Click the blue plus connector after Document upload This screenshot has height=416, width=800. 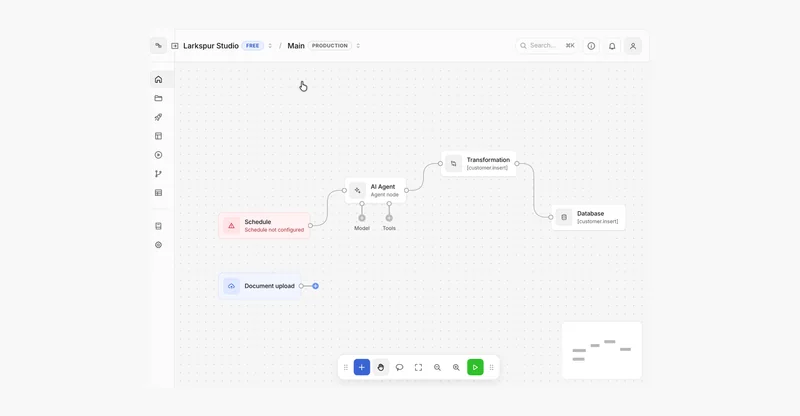(316, 286)
